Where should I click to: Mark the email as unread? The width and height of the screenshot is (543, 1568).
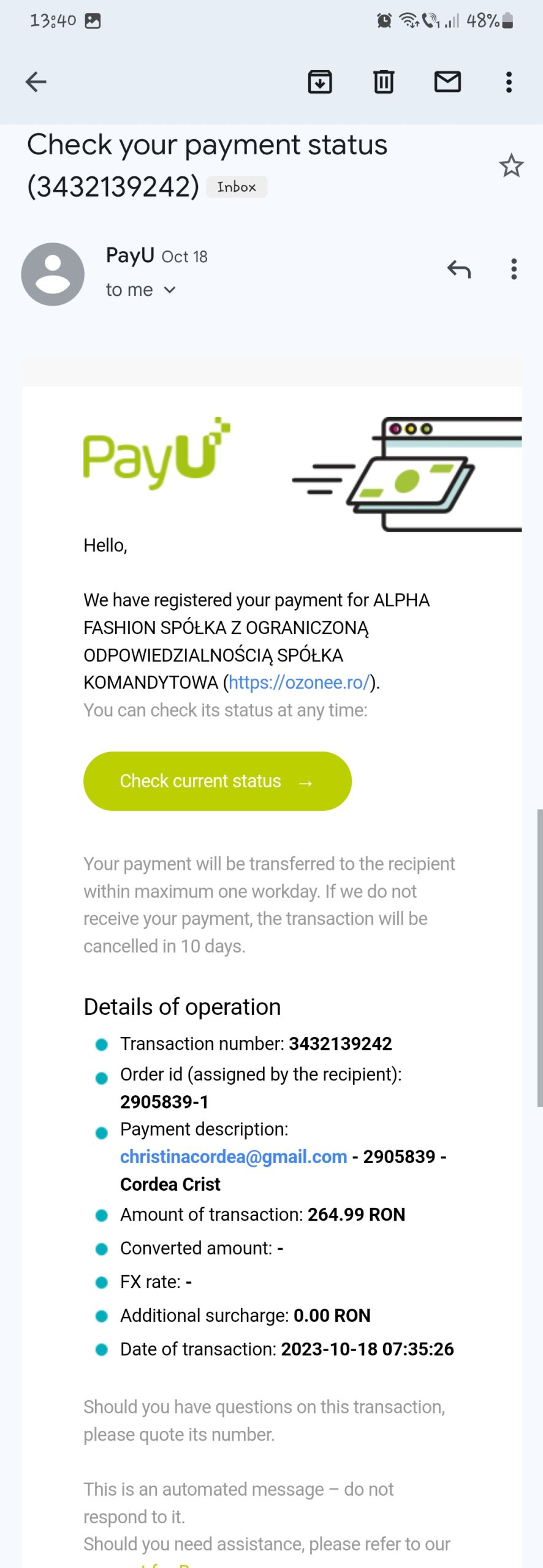point(447,81)
